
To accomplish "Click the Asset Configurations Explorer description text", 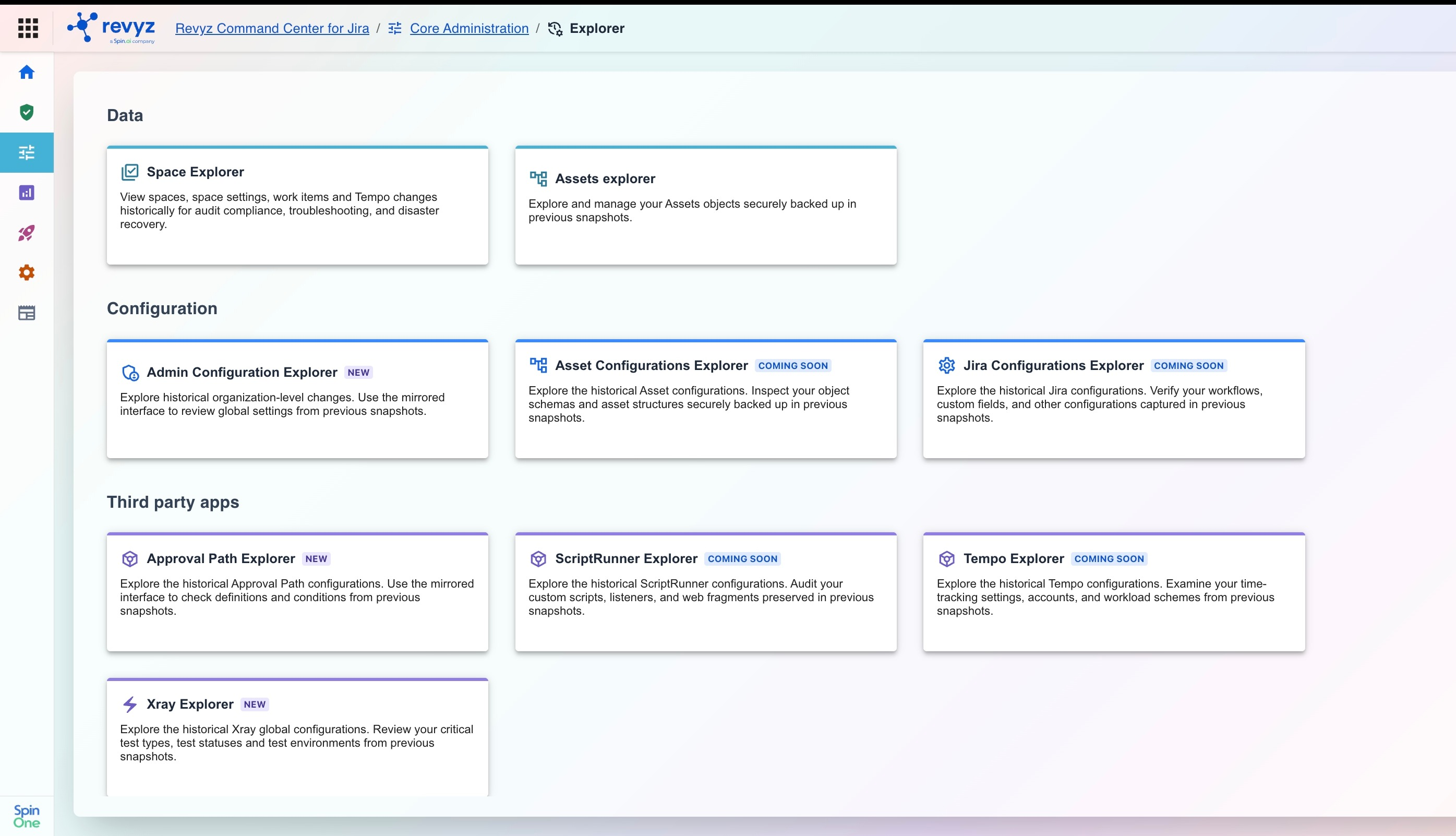I will (689, 404).
